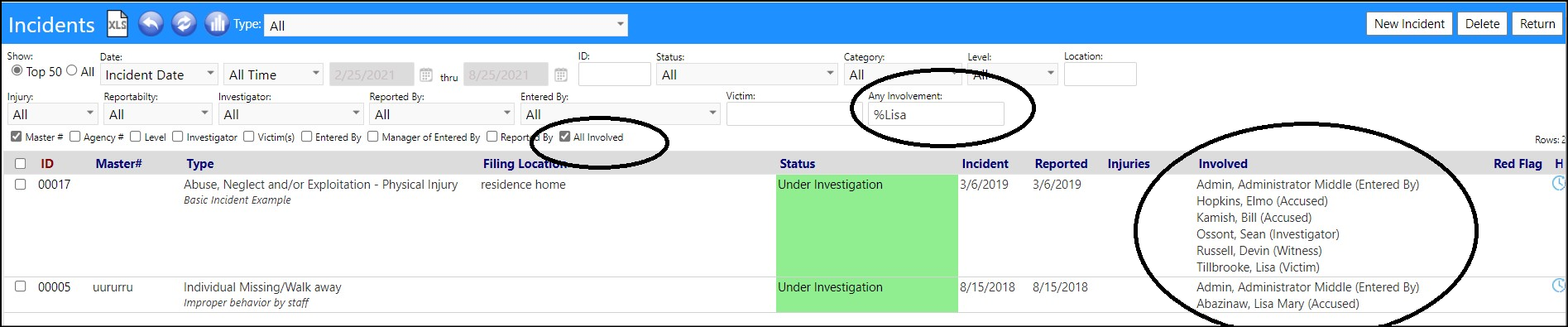1568x327 pixels.
Task: Select the Top 50 radio option
Action: (x=17, y=71)
